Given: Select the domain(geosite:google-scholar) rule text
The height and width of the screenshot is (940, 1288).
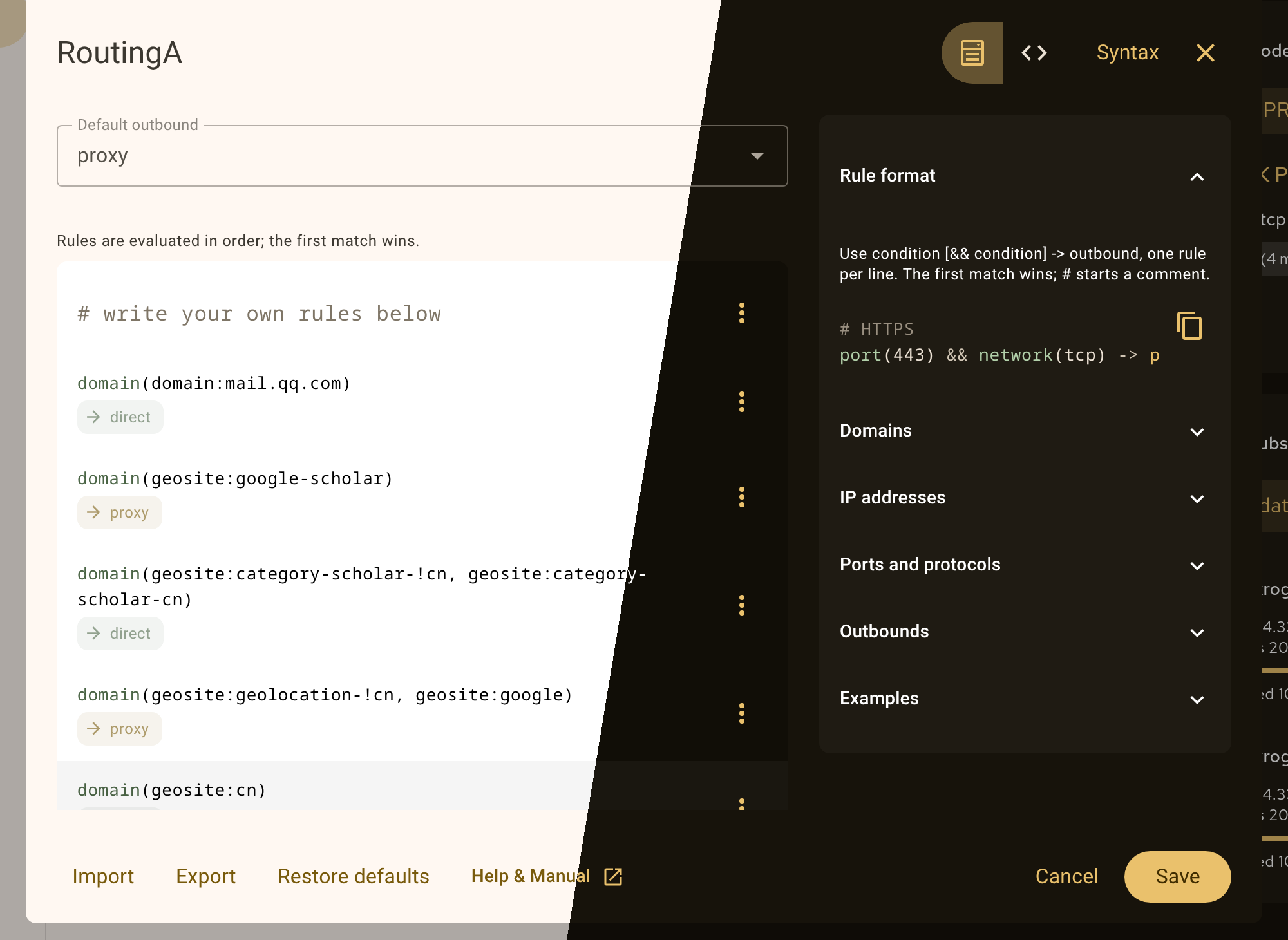Looking at the screenshot, I should [236, 478].
